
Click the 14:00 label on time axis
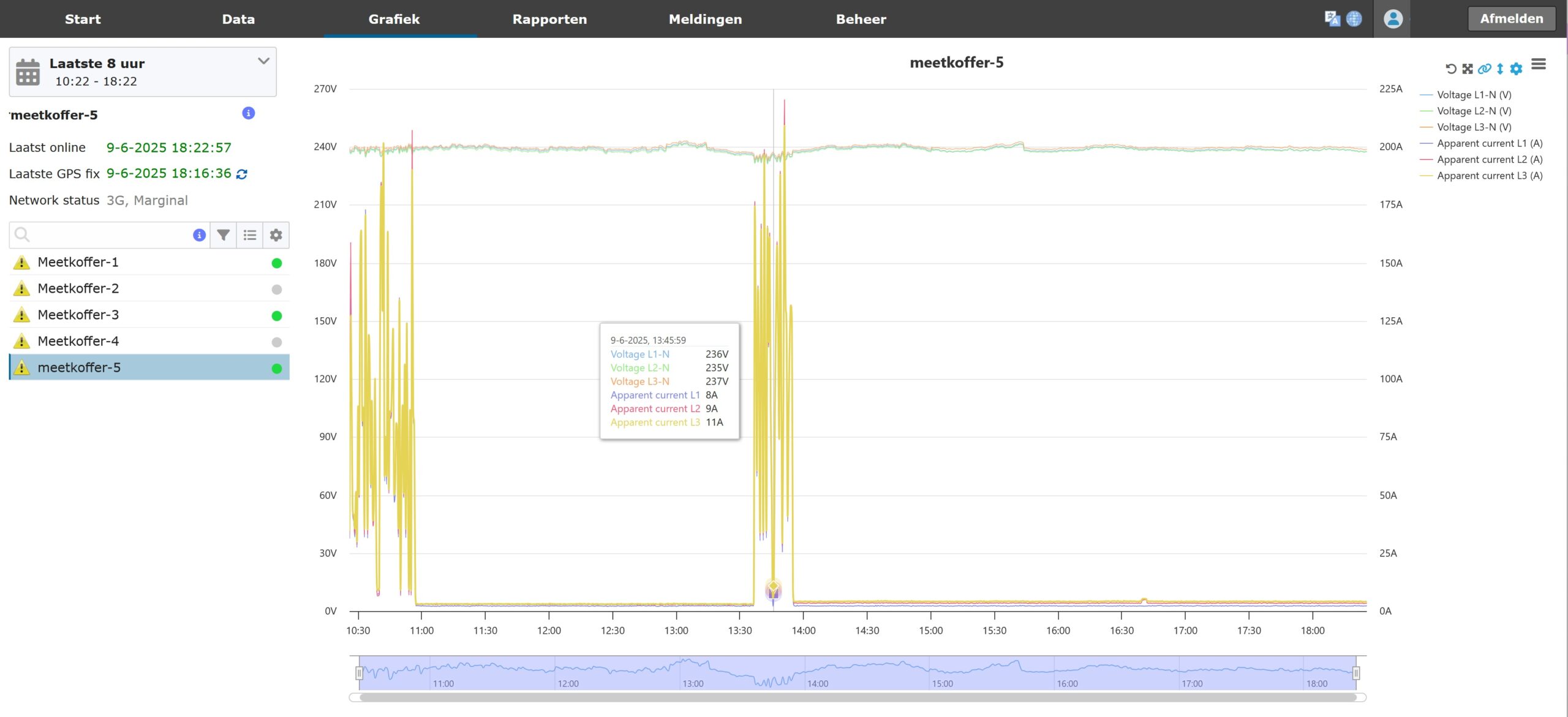click(803, 630)
